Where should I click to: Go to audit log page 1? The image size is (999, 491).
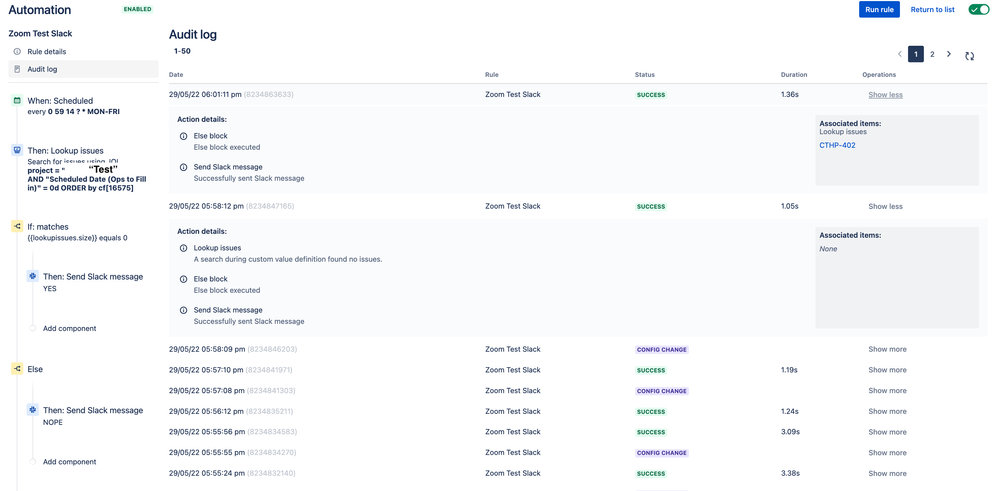tap(916, 55)
